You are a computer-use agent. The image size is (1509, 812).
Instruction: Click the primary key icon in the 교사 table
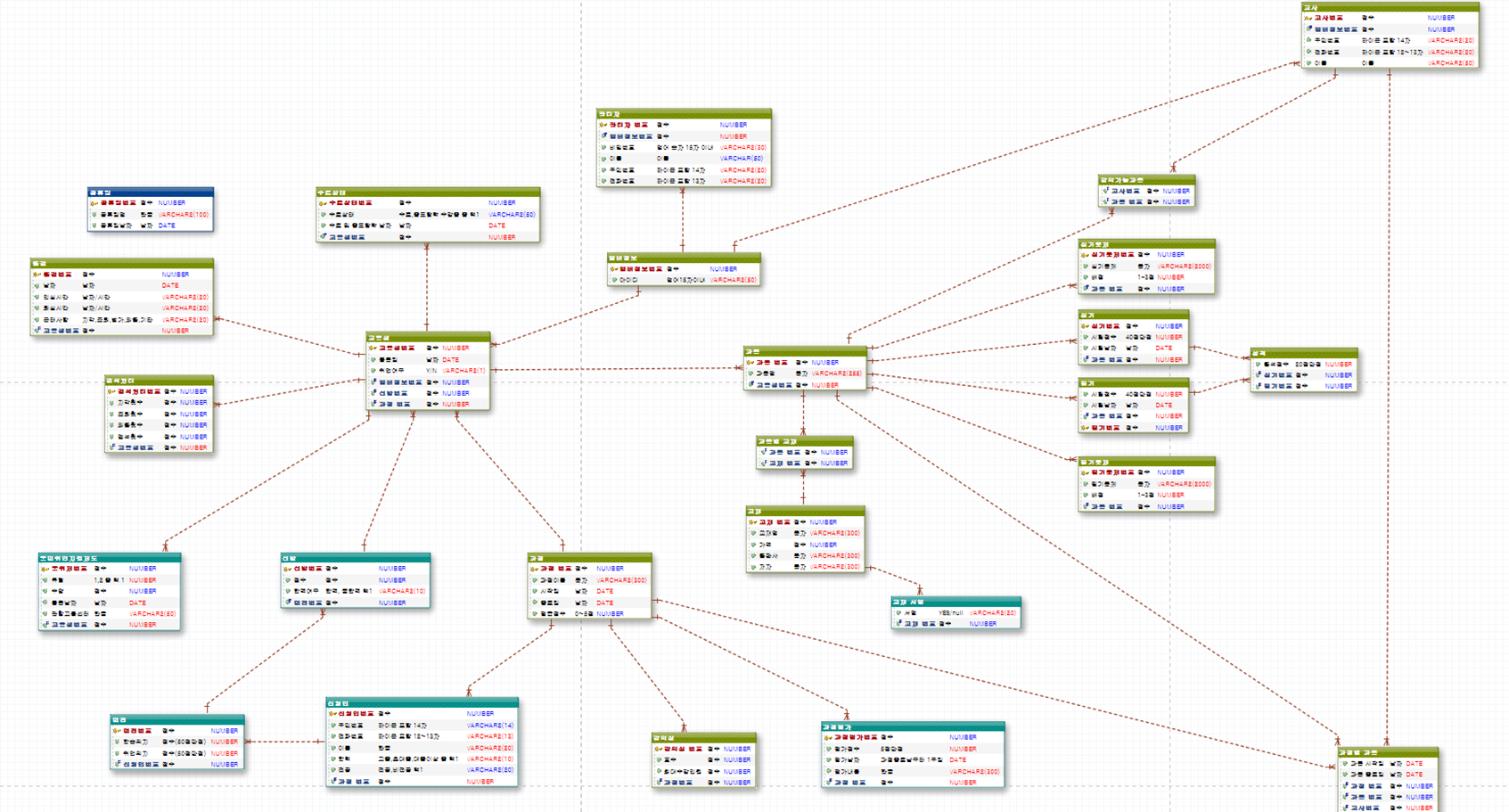point(1308,18)
